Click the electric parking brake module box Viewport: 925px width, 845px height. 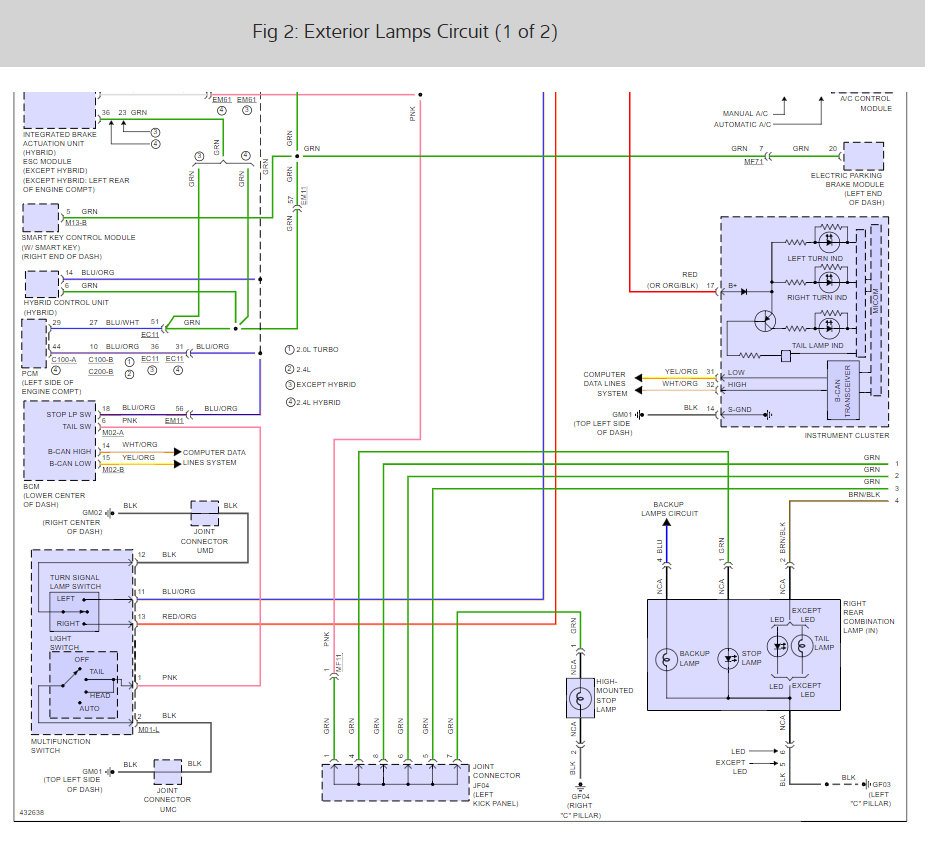point(864,156)
